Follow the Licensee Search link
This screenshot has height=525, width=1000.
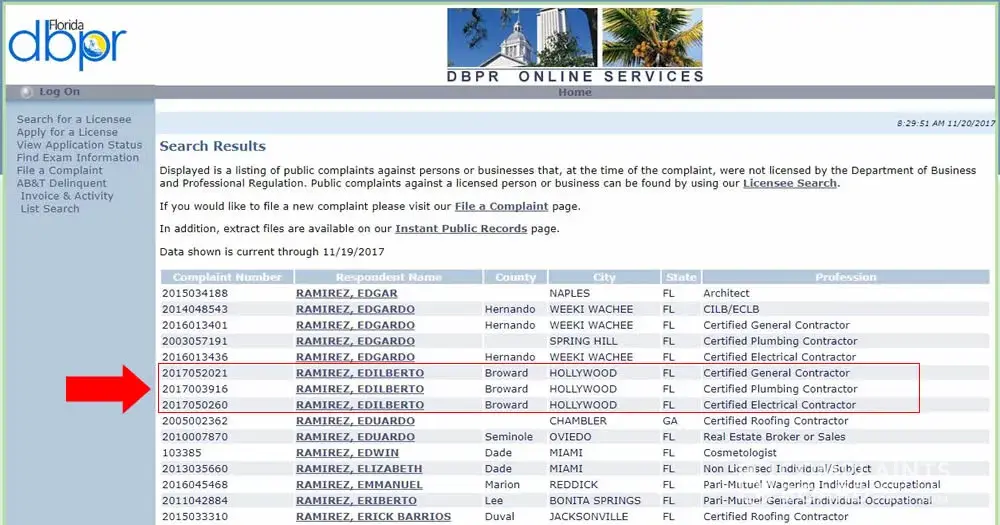click(790, 183)
